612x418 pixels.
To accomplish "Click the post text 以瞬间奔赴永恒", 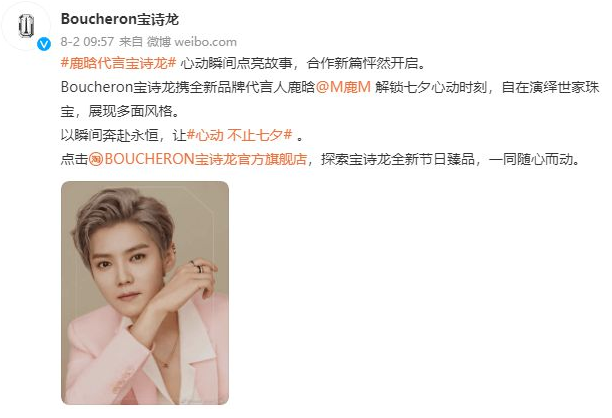I will click(x=110, y=135).
